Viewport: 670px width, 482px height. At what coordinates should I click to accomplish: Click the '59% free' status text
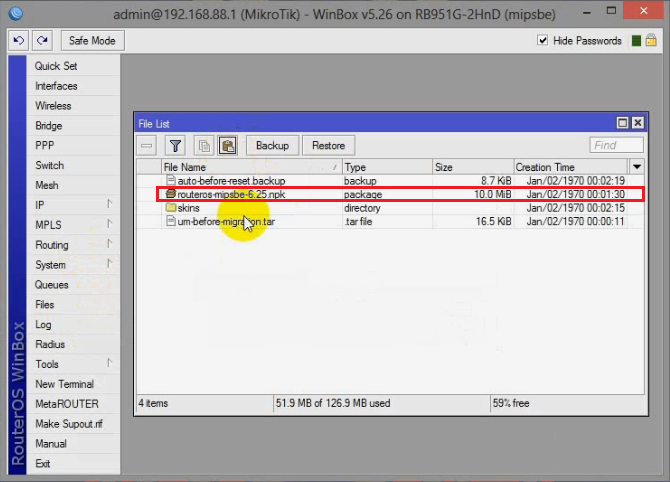click(511, 403)
